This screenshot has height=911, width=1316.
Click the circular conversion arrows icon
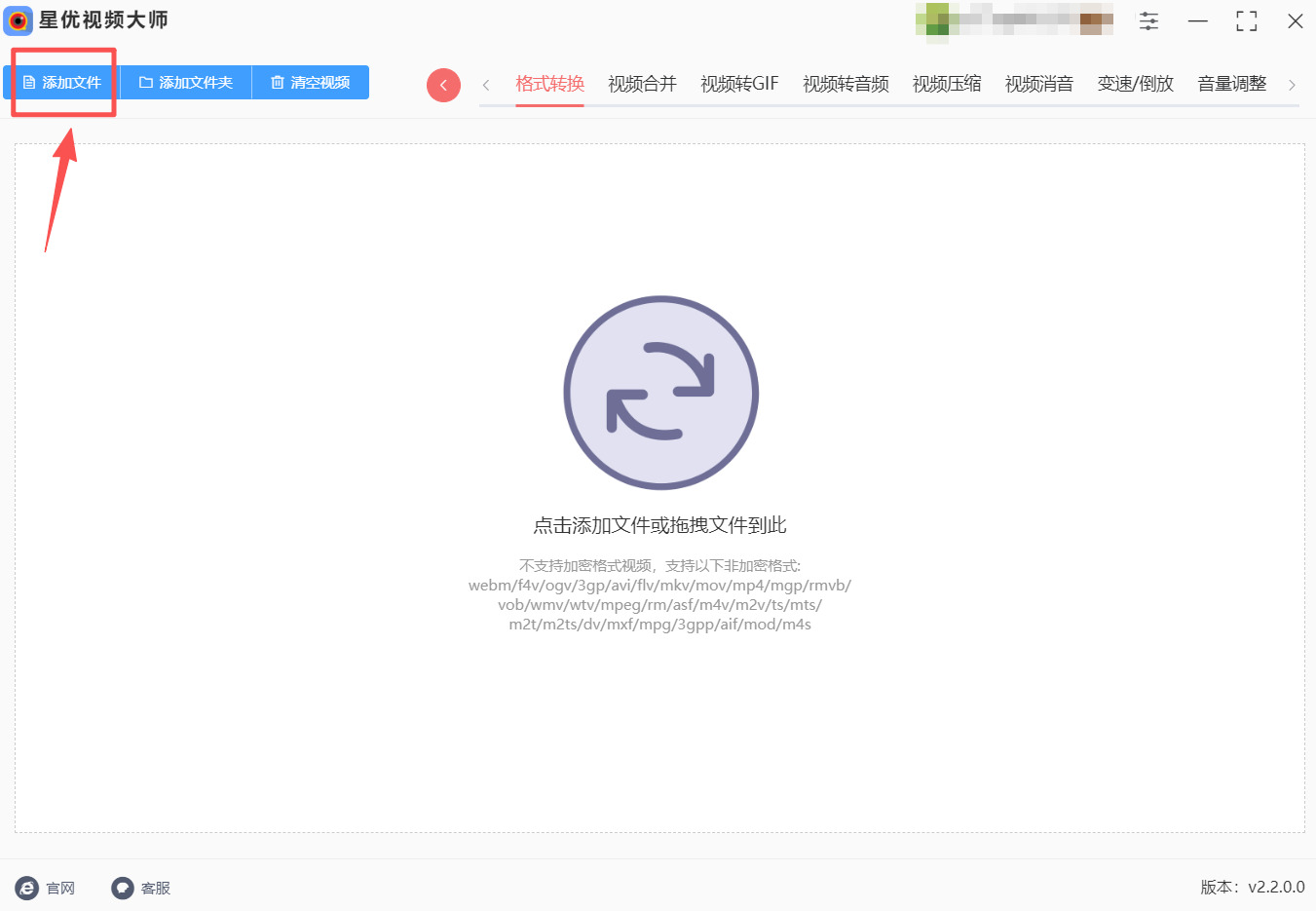(x=660, y=393)
